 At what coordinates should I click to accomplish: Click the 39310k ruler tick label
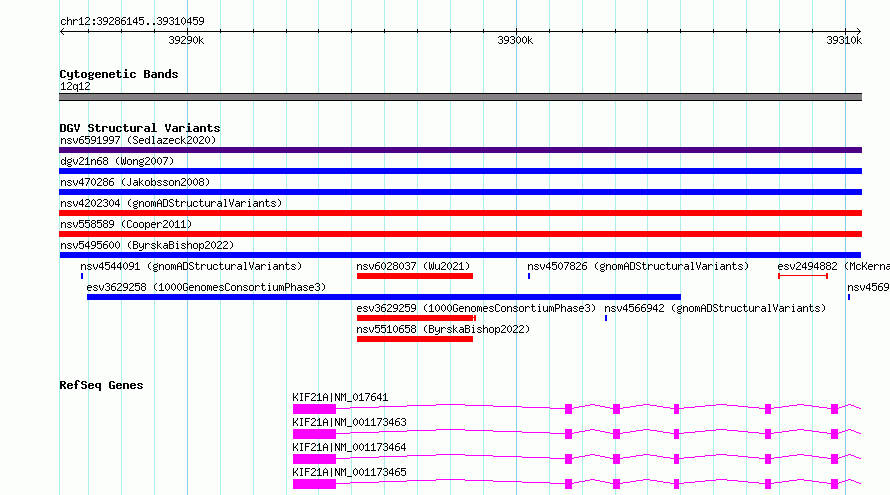[844, 40]
